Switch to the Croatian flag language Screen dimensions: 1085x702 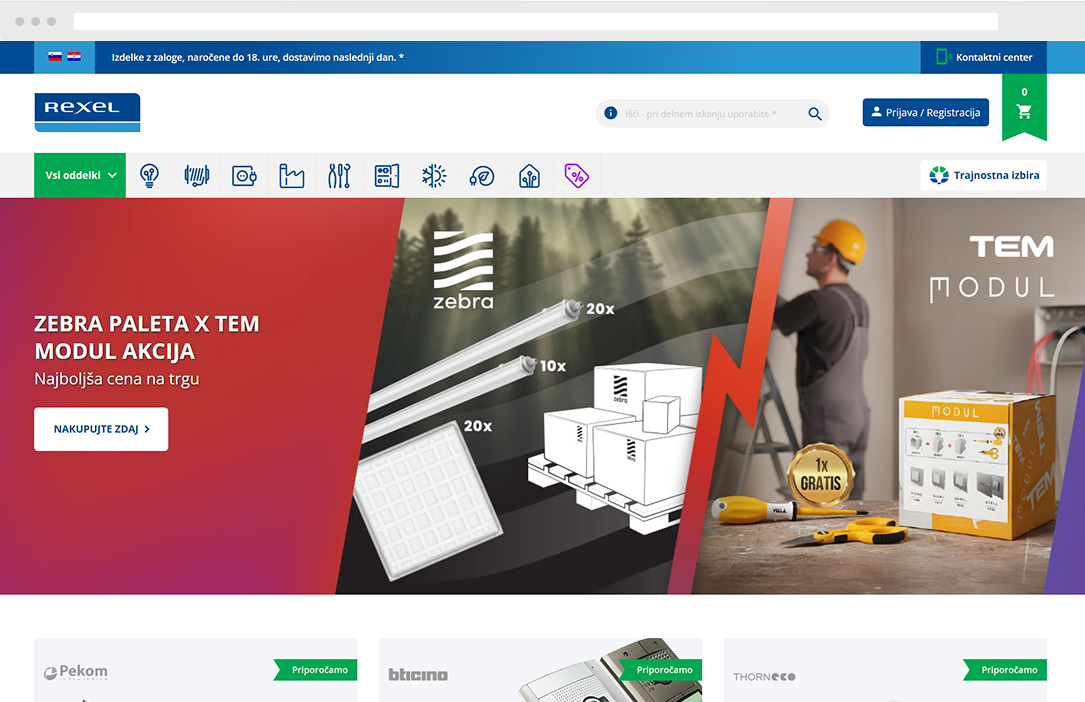coord(74,57)
